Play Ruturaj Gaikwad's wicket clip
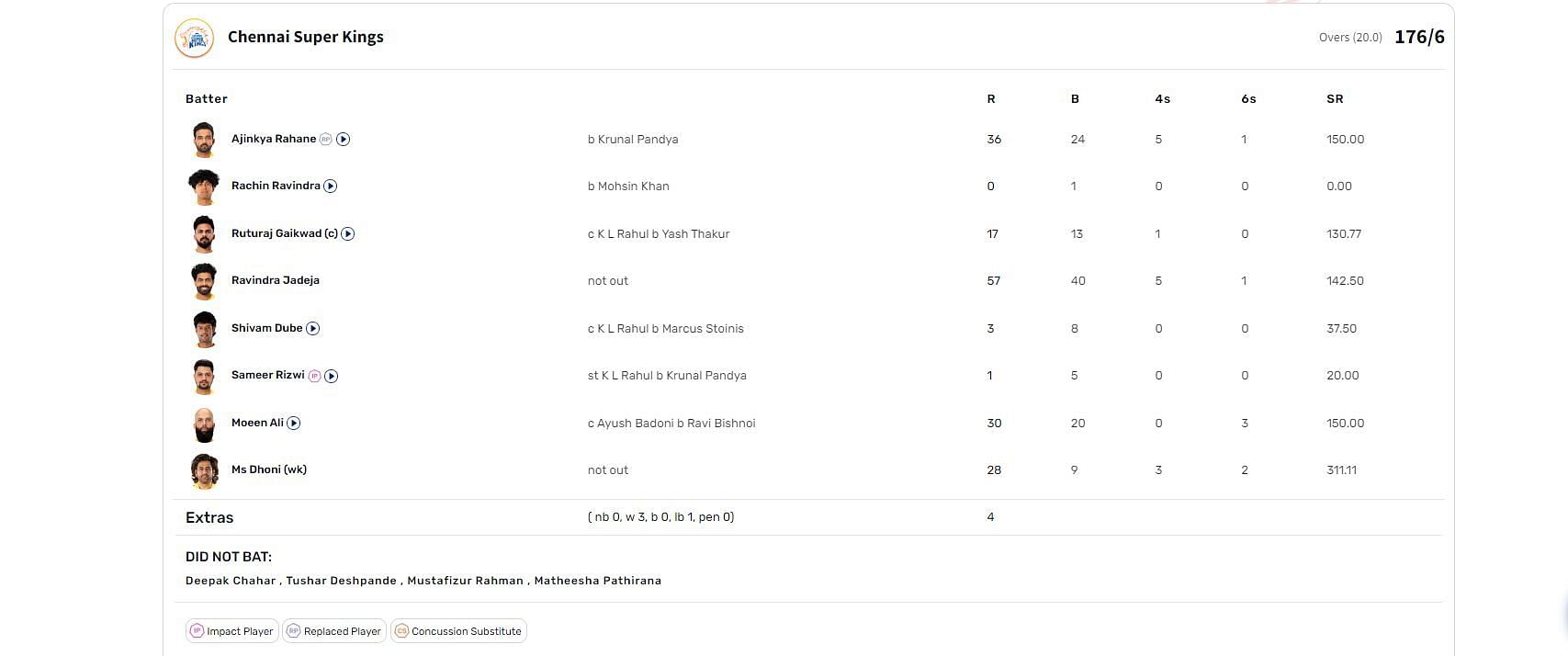 (x=348, y=234)
